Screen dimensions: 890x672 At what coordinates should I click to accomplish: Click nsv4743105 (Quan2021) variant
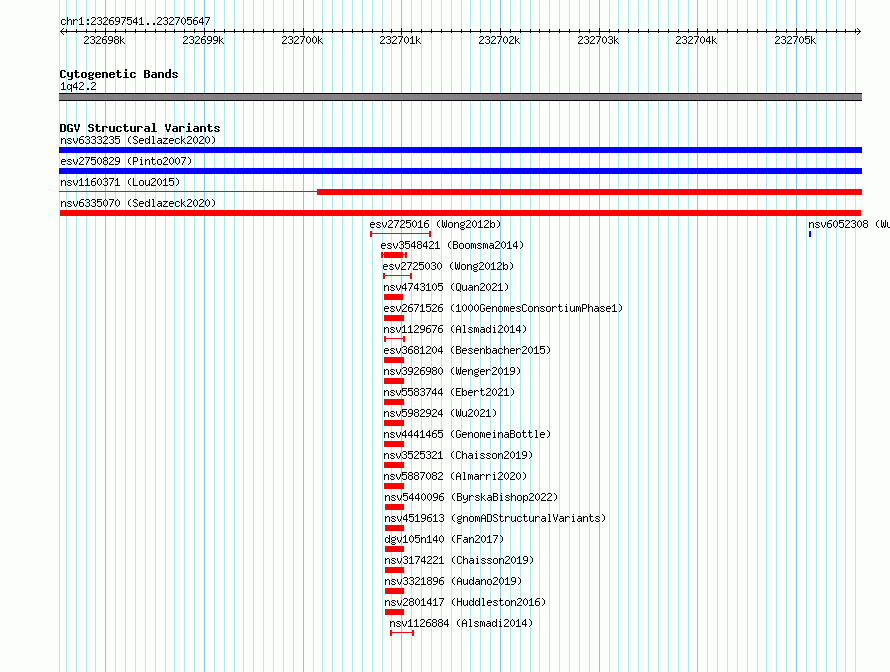click(446, 287)
